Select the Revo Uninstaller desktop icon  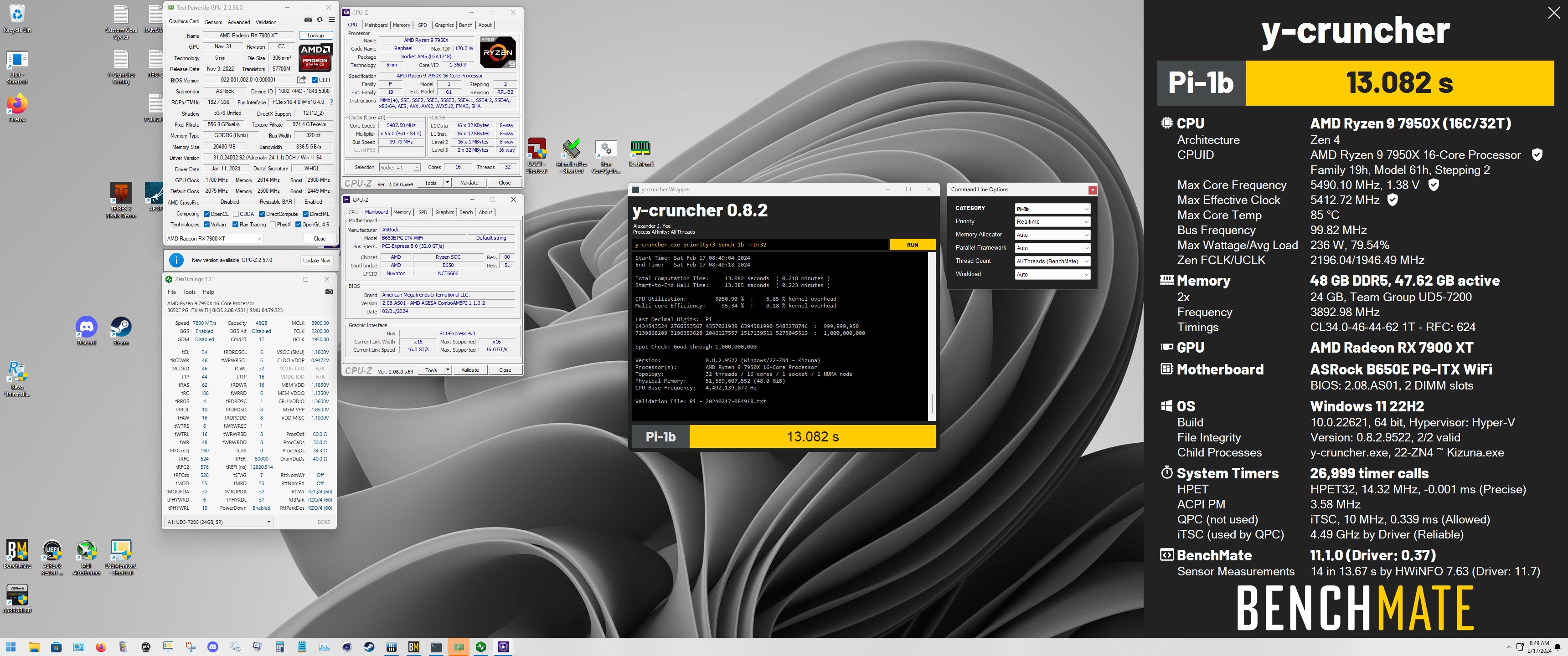tap(17, 379)
